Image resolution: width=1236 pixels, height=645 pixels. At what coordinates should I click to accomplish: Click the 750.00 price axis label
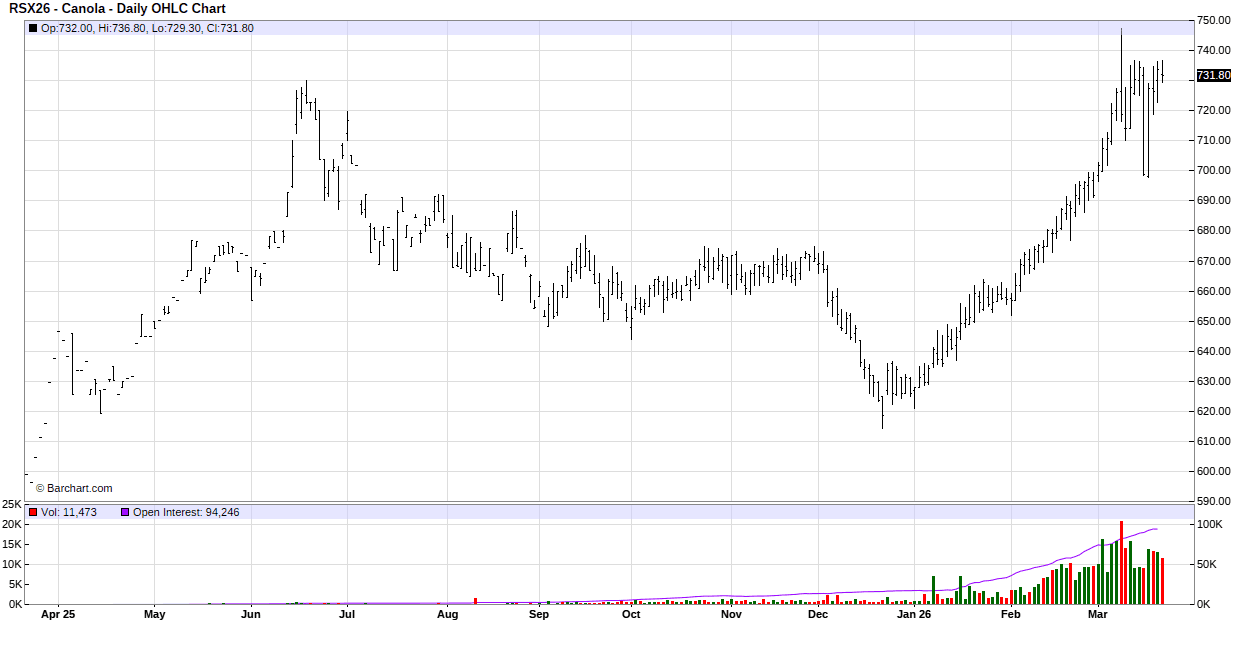(1213, 20)
